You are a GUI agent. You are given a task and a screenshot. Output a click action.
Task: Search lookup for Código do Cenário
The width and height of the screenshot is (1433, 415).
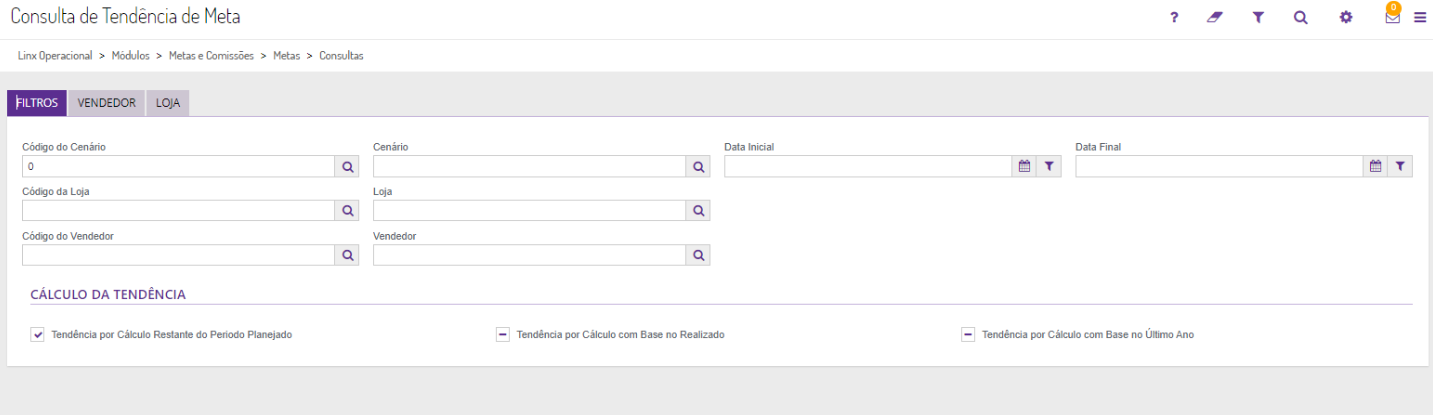tap(348, 167)
